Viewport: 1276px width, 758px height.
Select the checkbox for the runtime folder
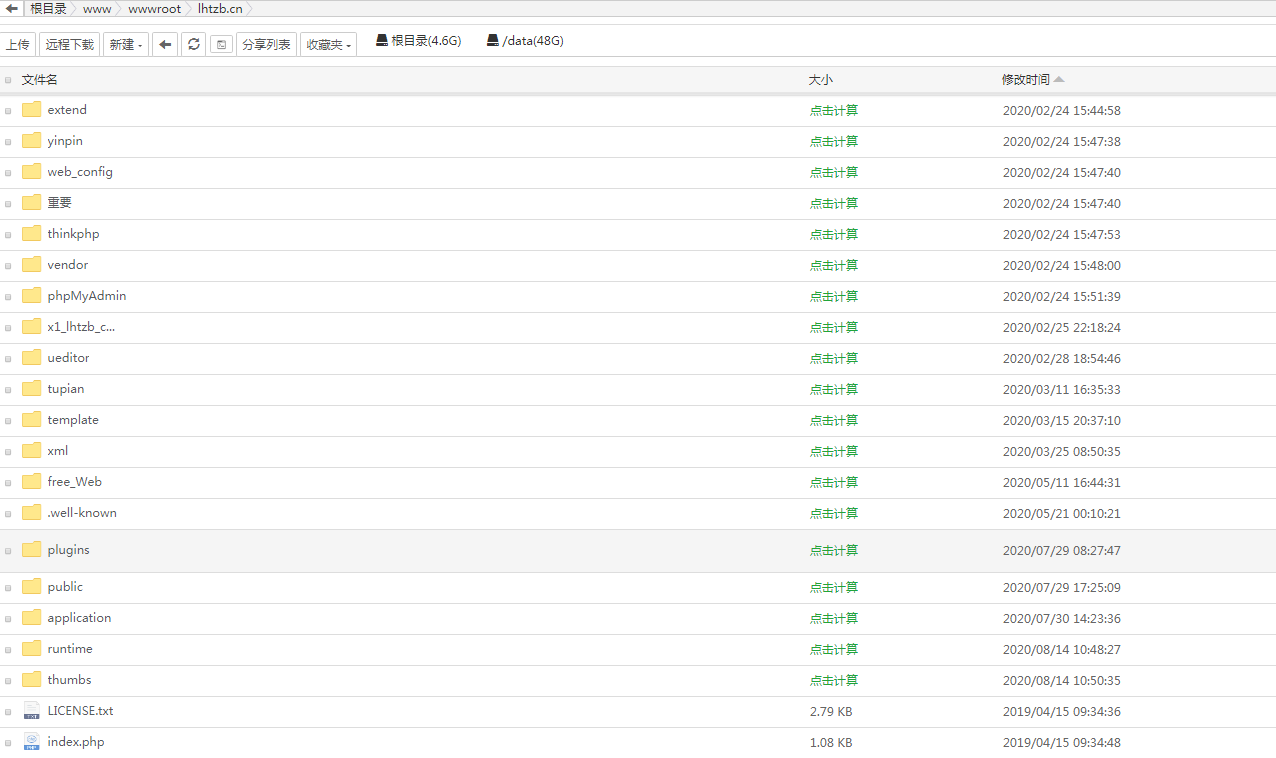(9, 650)
